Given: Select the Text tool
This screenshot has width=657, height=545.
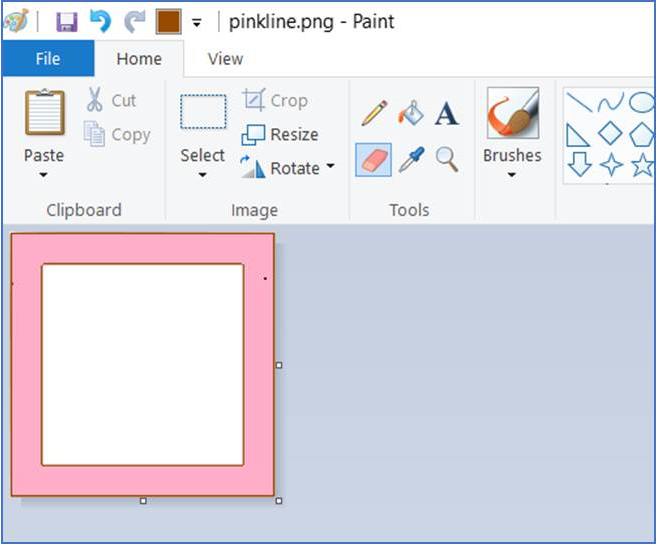Looking at the screenshot, I should point(447,114).
